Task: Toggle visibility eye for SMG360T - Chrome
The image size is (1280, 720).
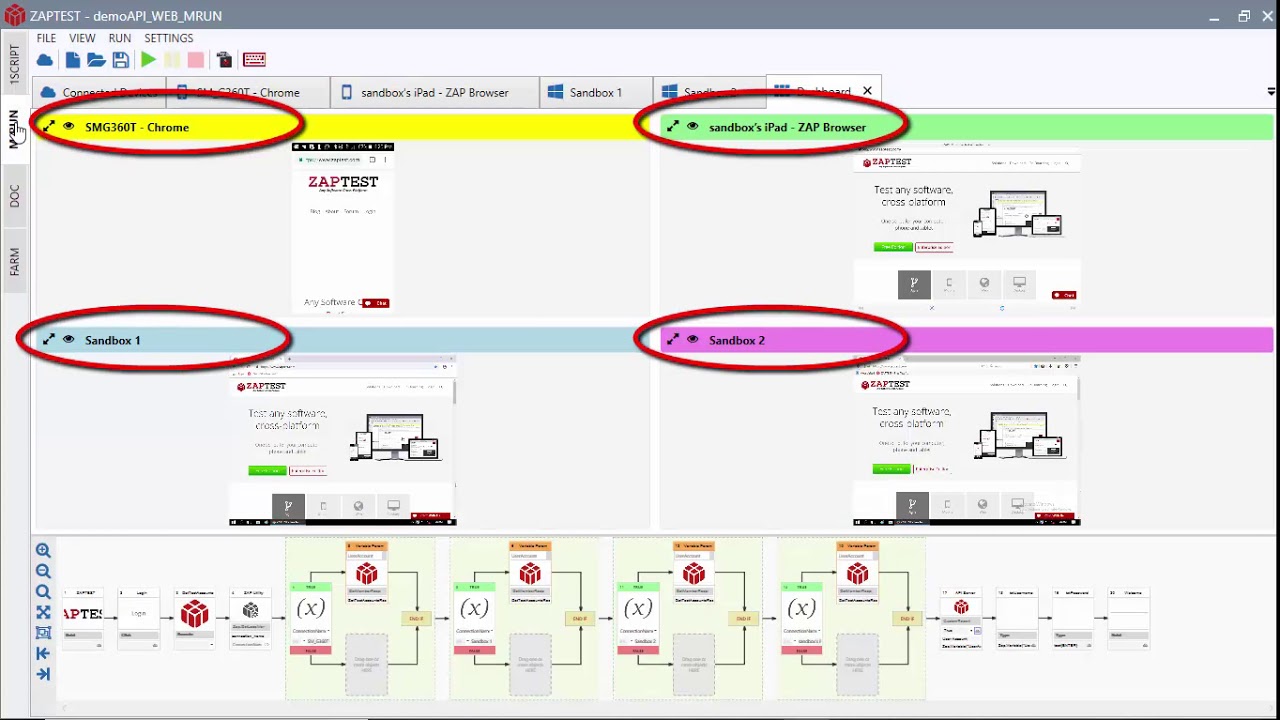Action: (69, 127)
